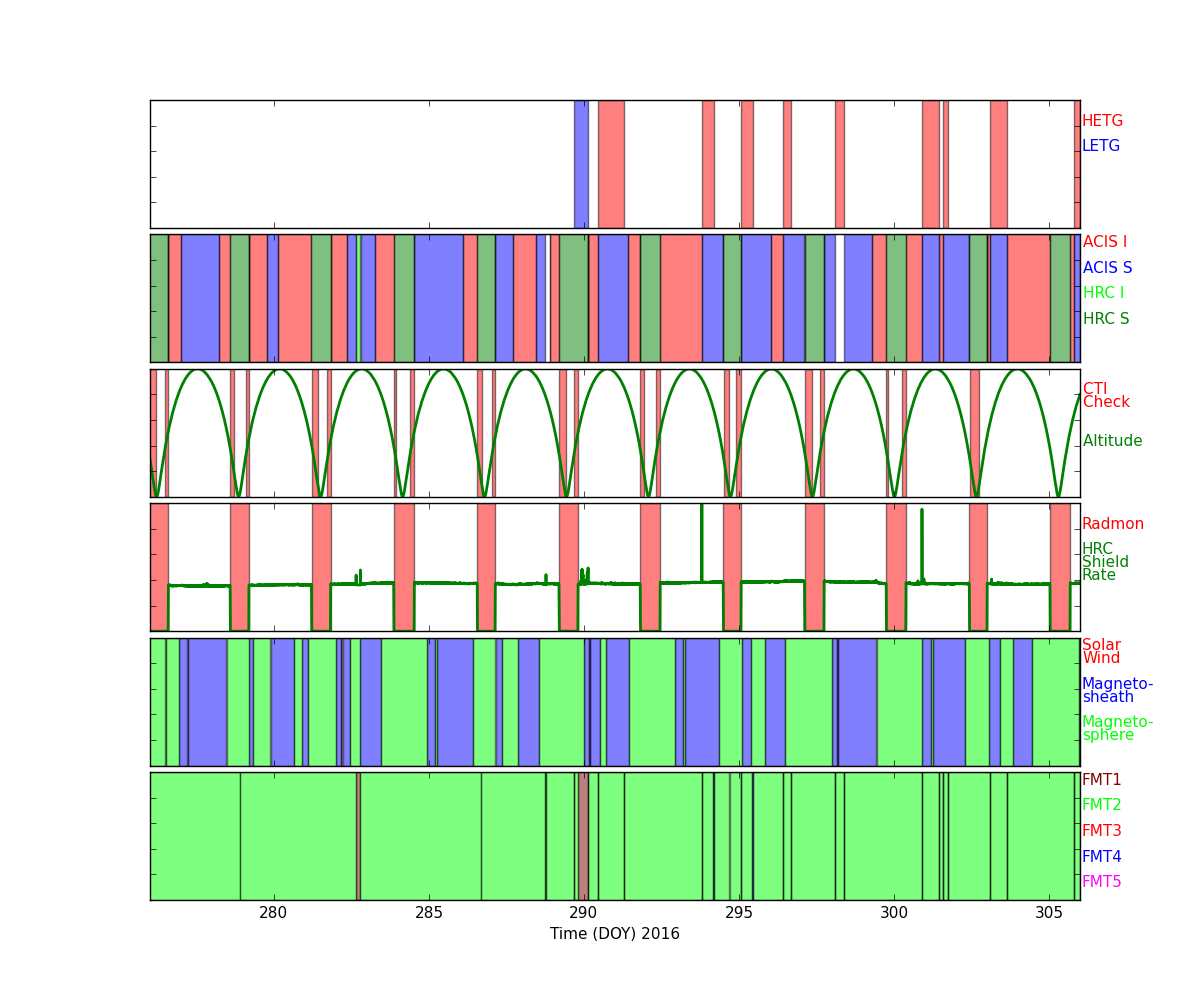Click the 300 tick on the time axis
The image size is (1200, 1000).
point(894,913)
